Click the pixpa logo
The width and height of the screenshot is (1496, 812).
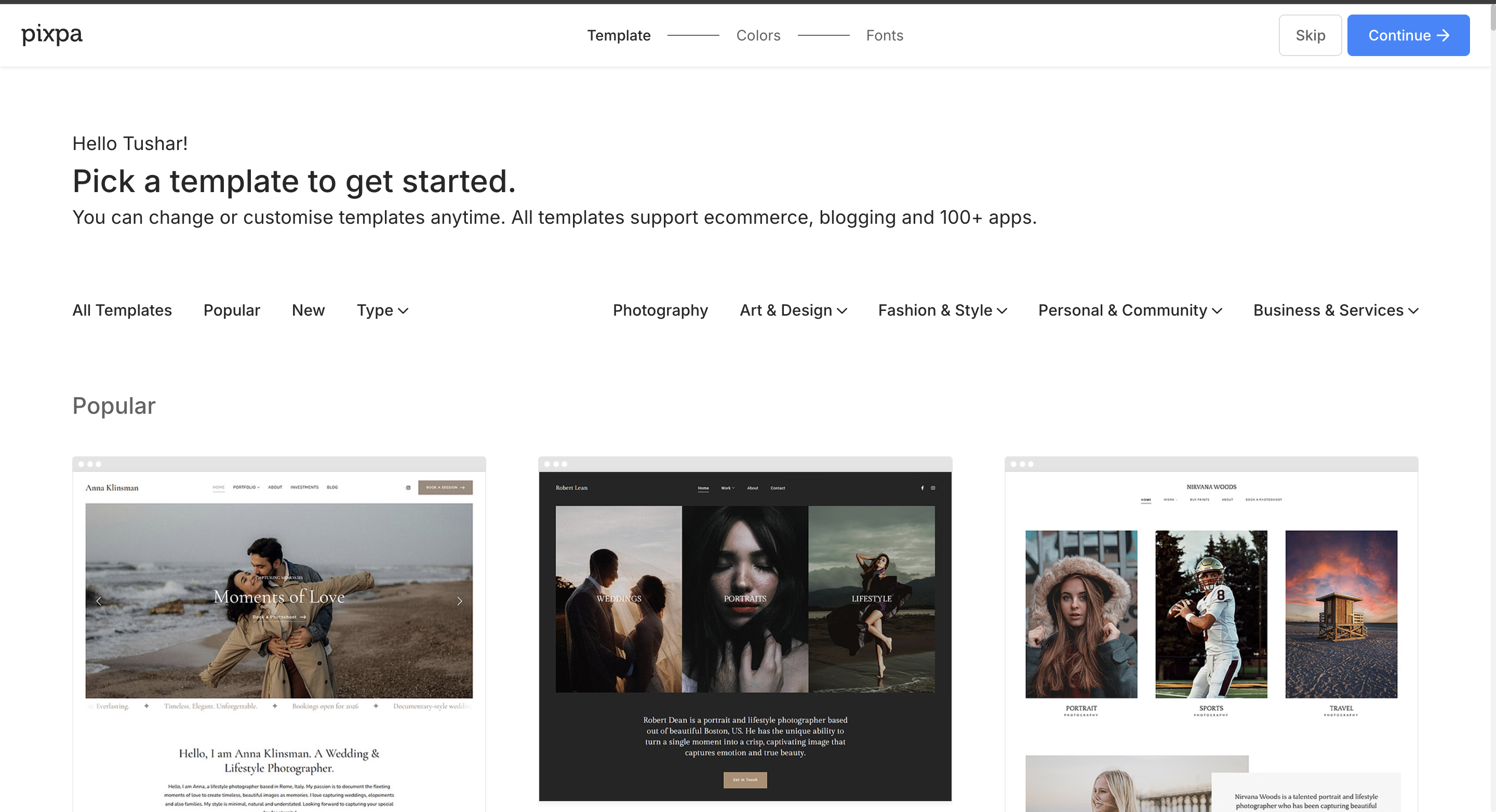(52, 34)
